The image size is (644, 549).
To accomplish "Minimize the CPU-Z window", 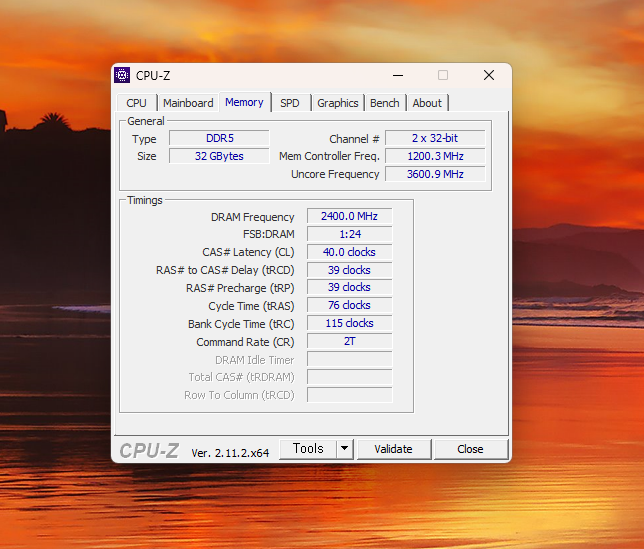I will coord(398,75).
